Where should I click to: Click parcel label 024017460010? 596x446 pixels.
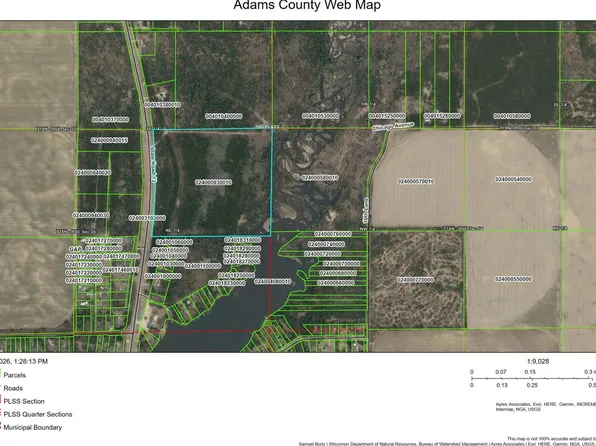[120, 270]
